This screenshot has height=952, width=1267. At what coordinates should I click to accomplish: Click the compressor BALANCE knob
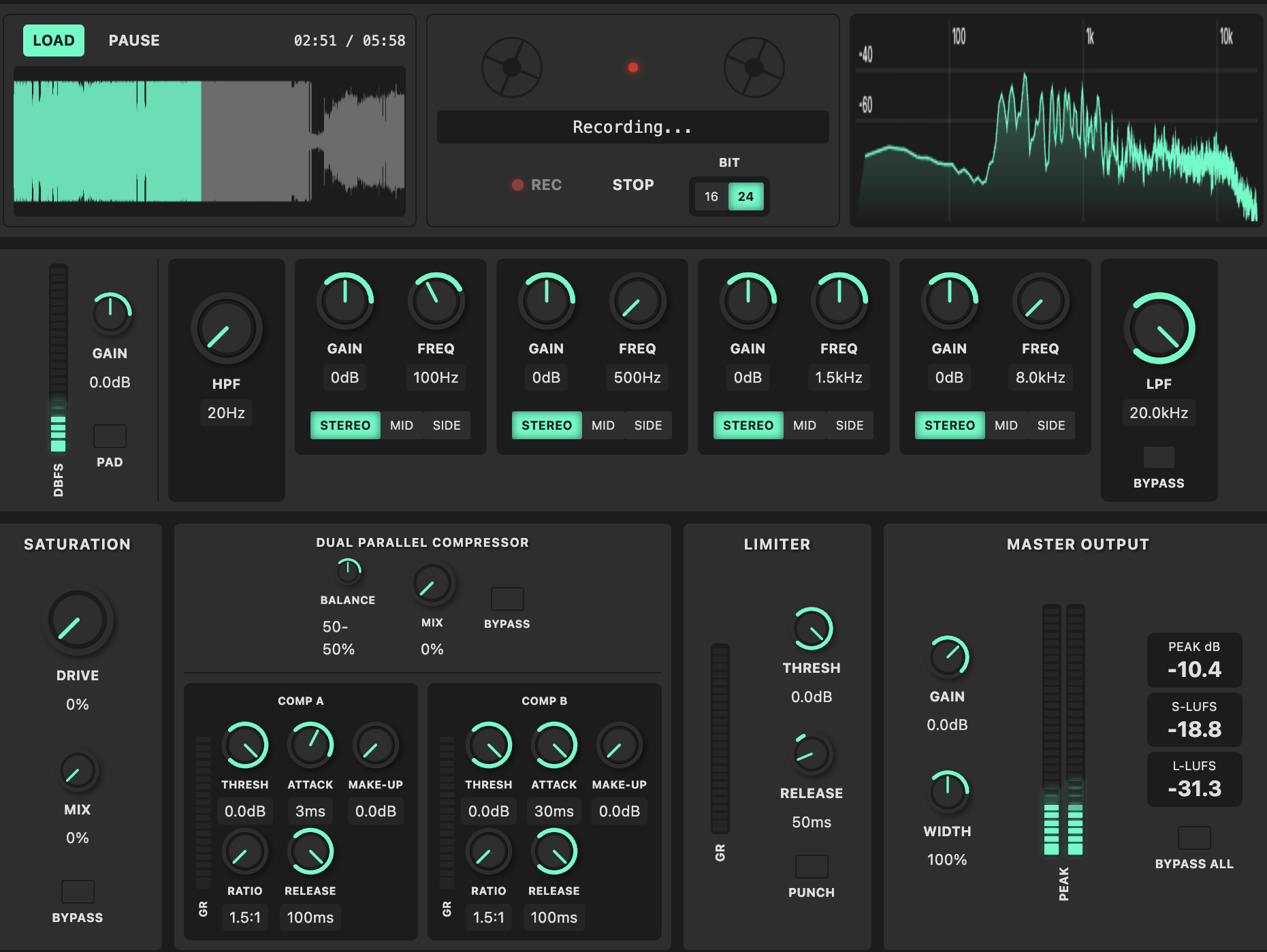pyautogui.click(x=348, y=571)
